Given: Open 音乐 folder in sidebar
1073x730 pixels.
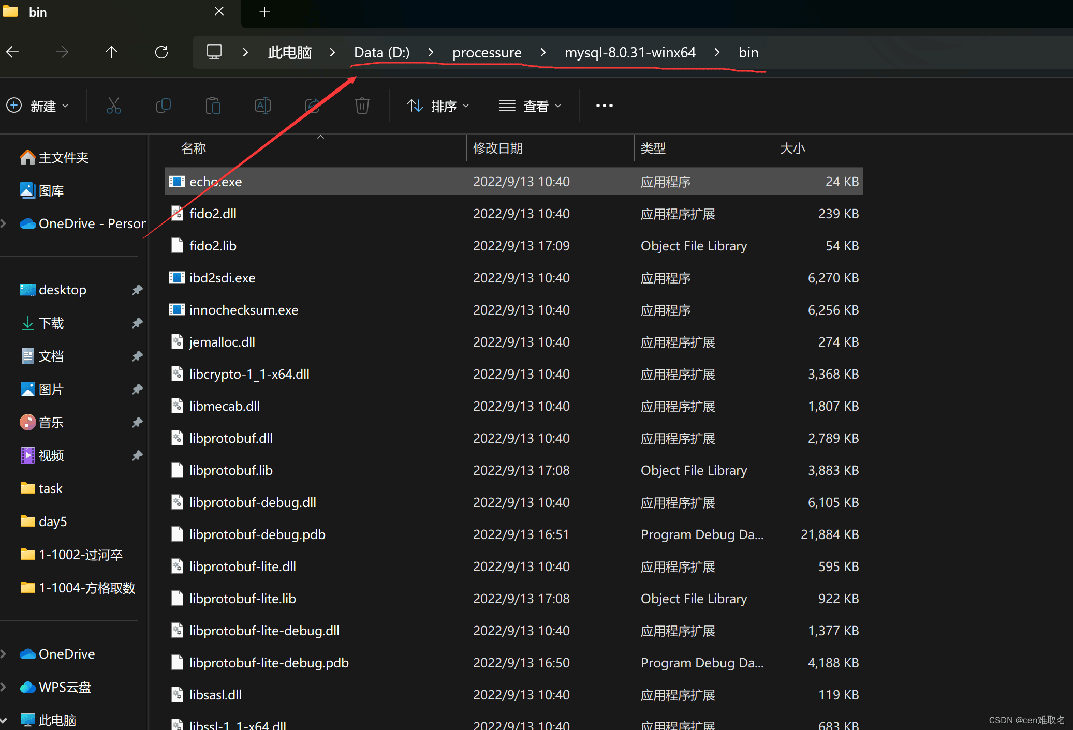Looking at the screenshot, I should (x=42, y=422).
